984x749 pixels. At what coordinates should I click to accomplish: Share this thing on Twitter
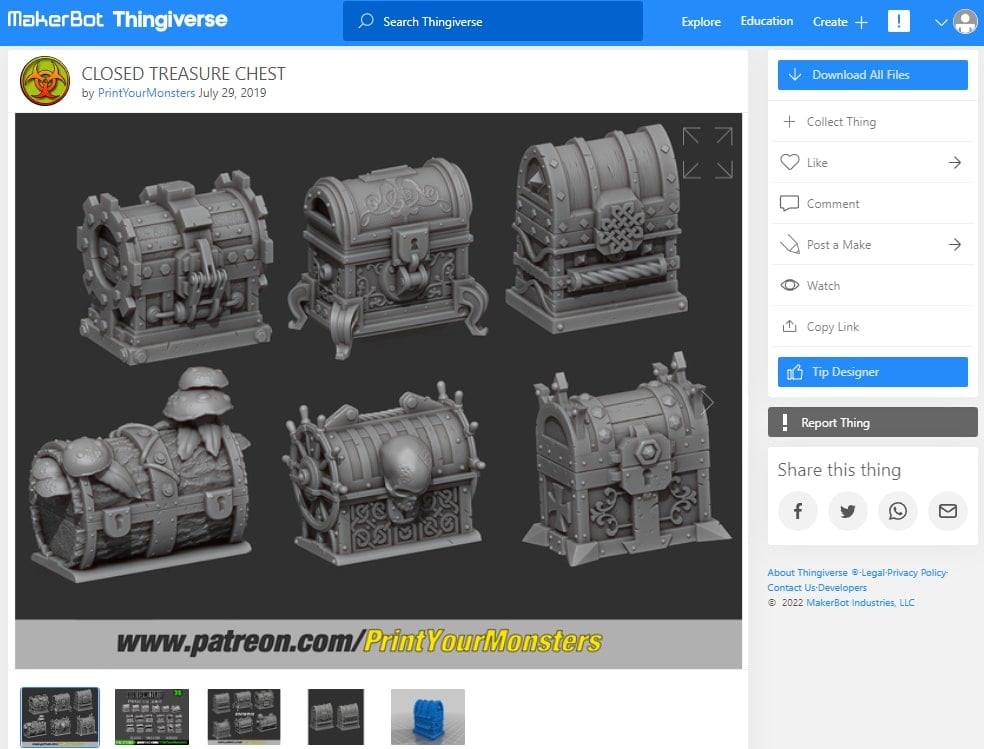848,511
